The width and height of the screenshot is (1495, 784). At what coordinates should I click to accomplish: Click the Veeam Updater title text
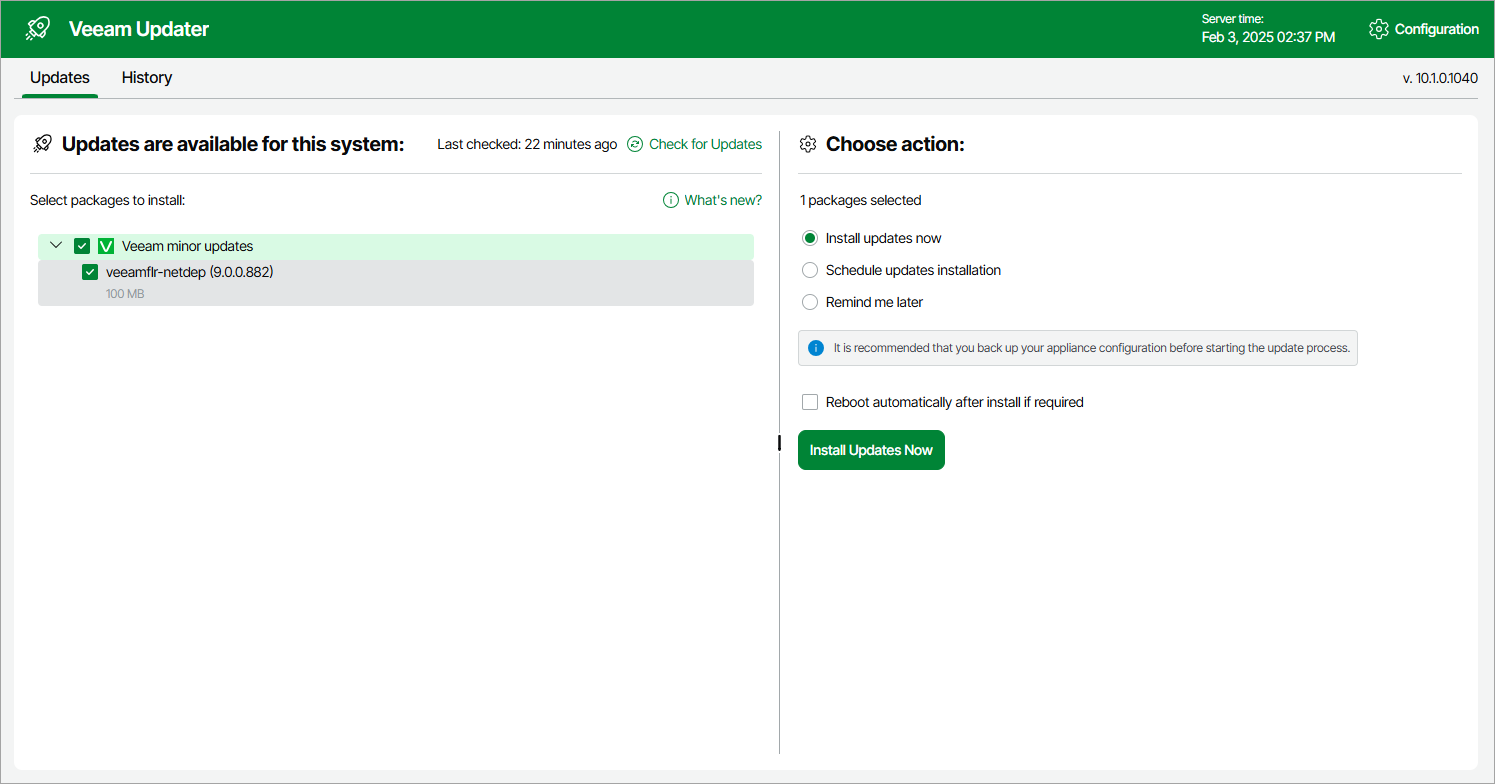(x=139, y=29)
